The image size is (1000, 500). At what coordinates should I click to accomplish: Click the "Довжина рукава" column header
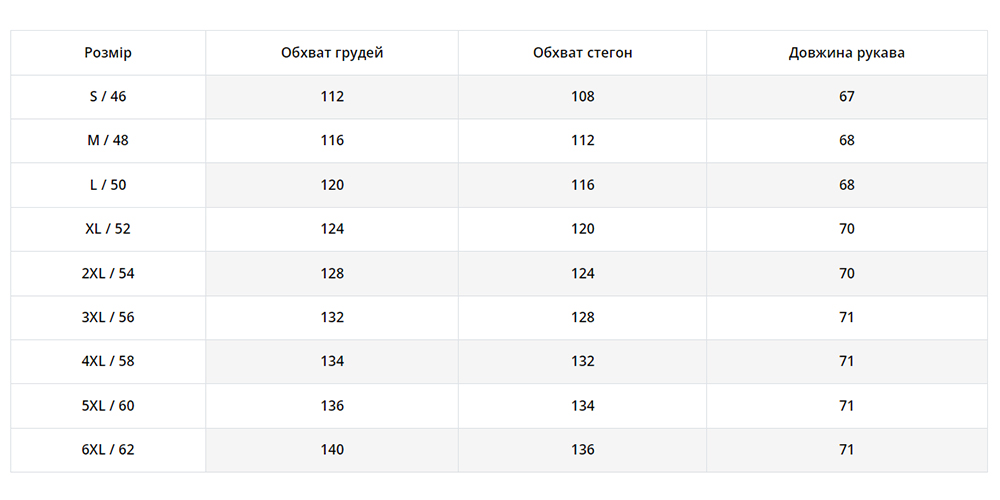(x=846, y=53)
